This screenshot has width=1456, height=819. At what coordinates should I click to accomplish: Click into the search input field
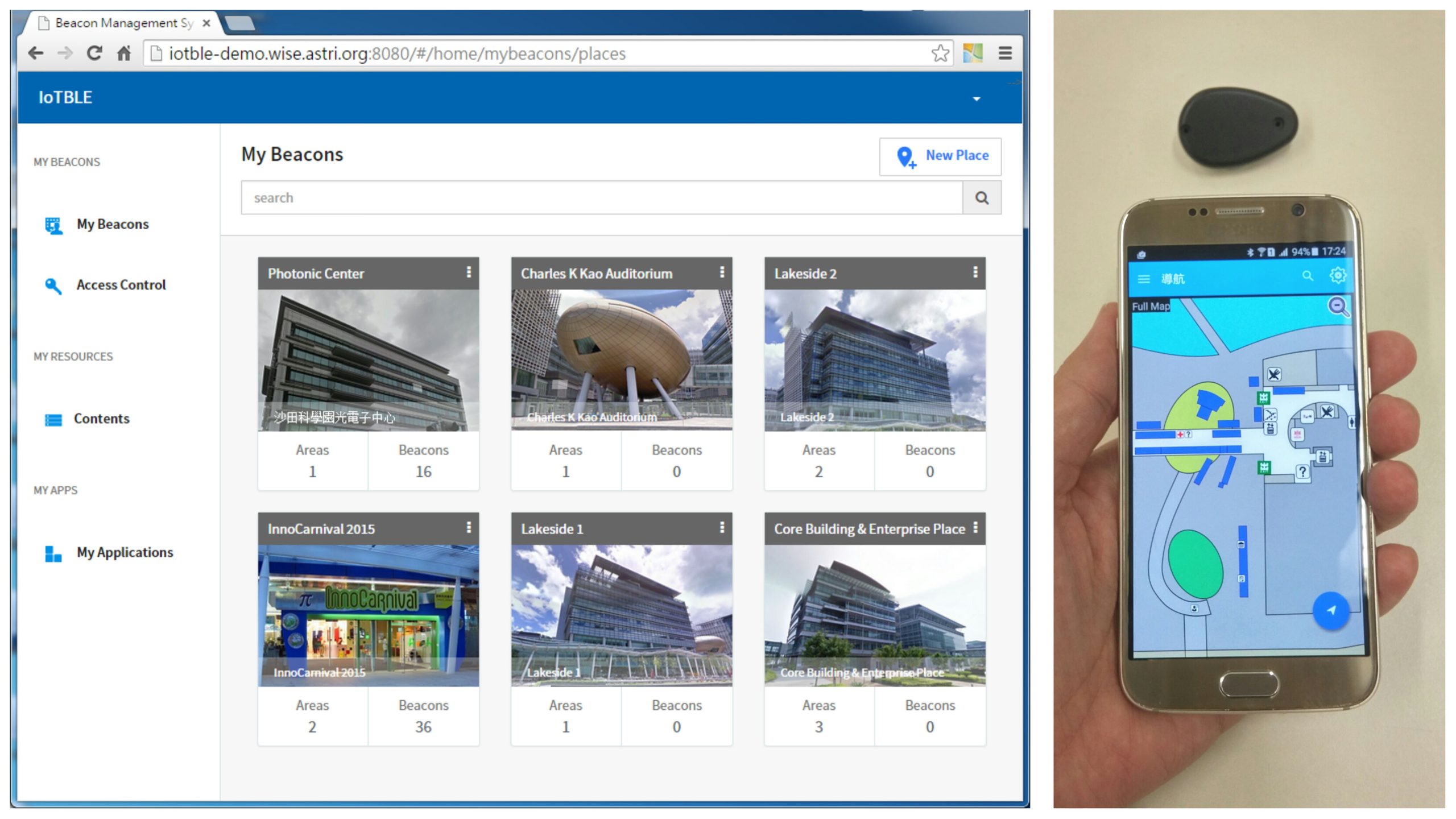602,198
